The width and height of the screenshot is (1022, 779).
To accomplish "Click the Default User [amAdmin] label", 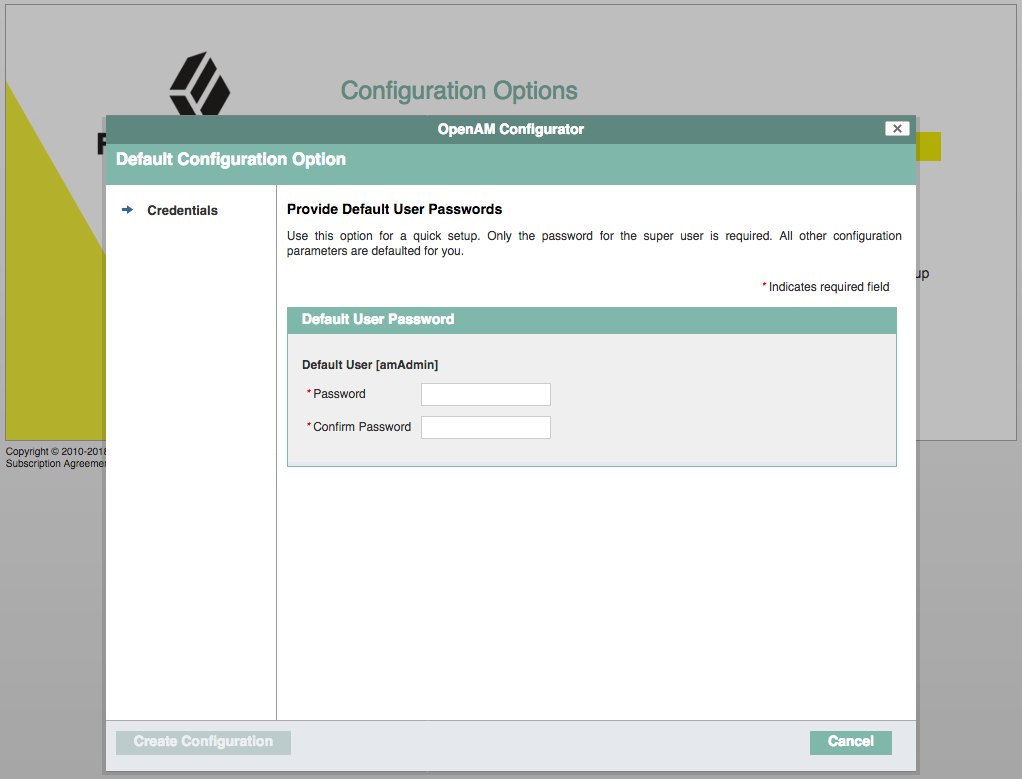I will coord(370,365).
